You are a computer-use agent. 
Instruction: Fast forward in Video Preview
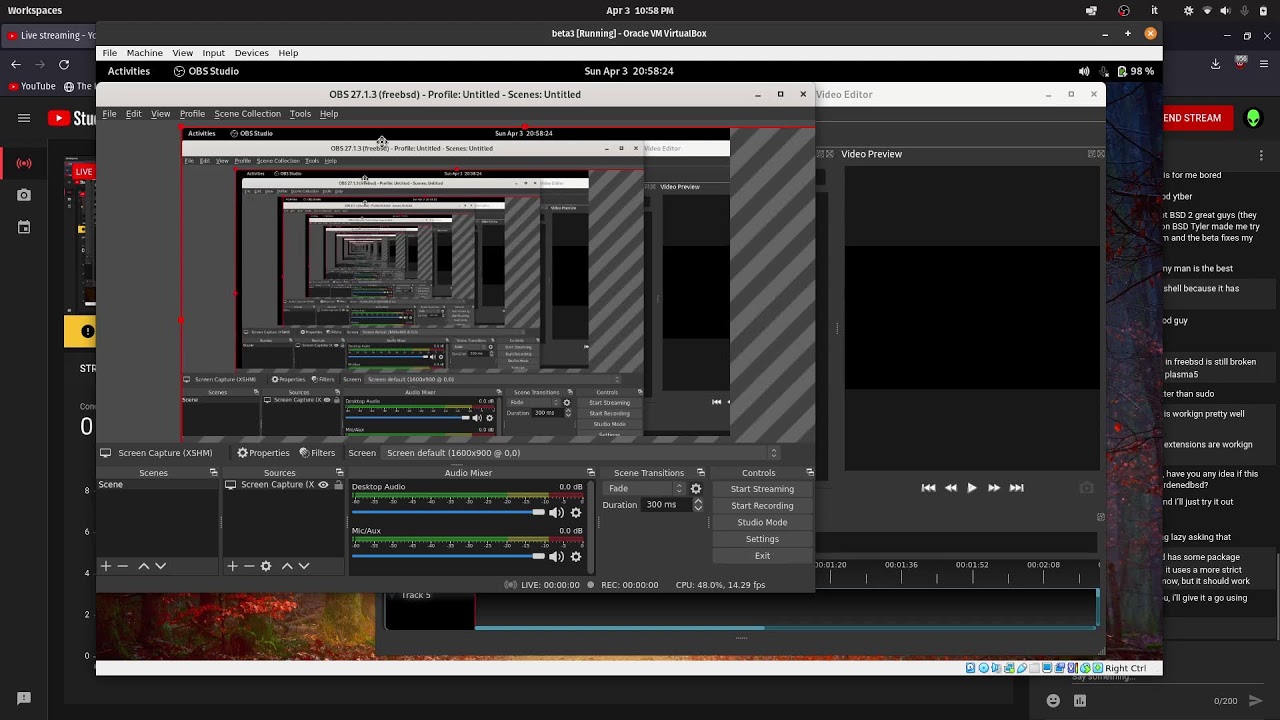click(x=994, y=488)
